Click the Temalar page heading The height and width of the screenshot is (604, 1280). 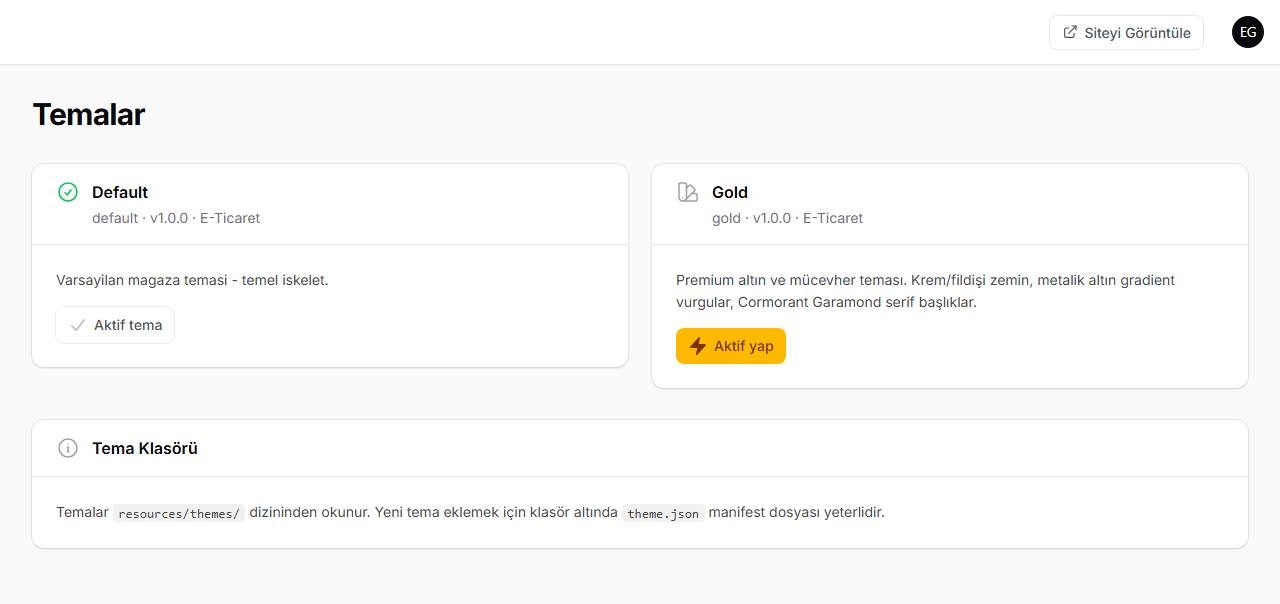click(x=89, y=115)
